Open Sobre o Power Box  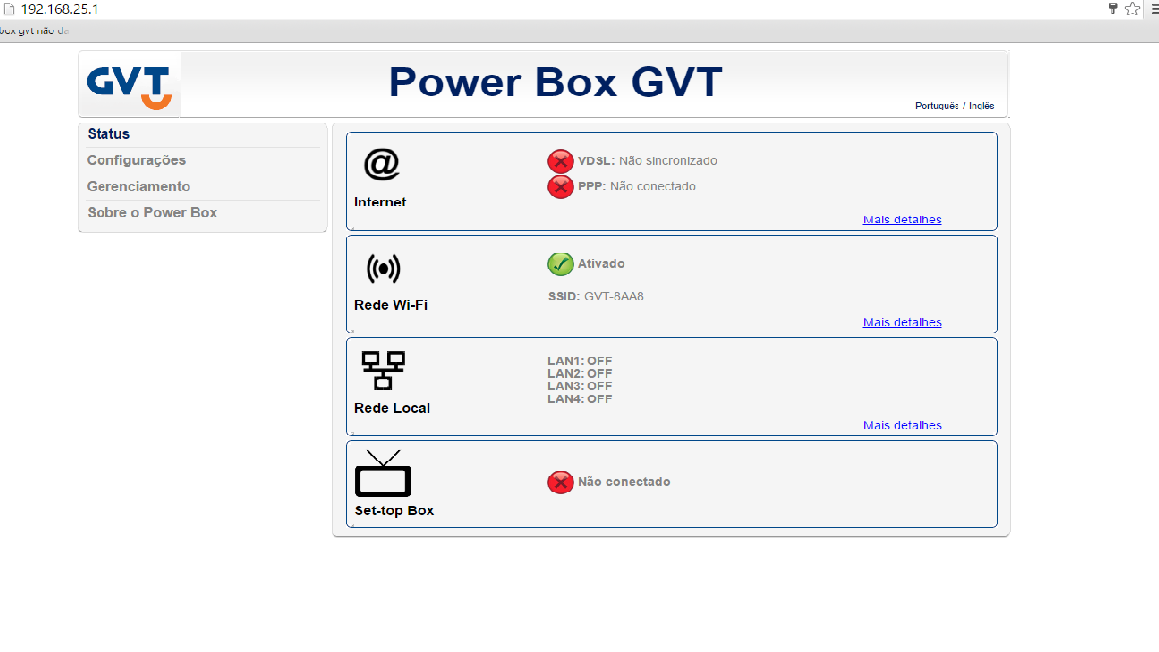point(152,212)
